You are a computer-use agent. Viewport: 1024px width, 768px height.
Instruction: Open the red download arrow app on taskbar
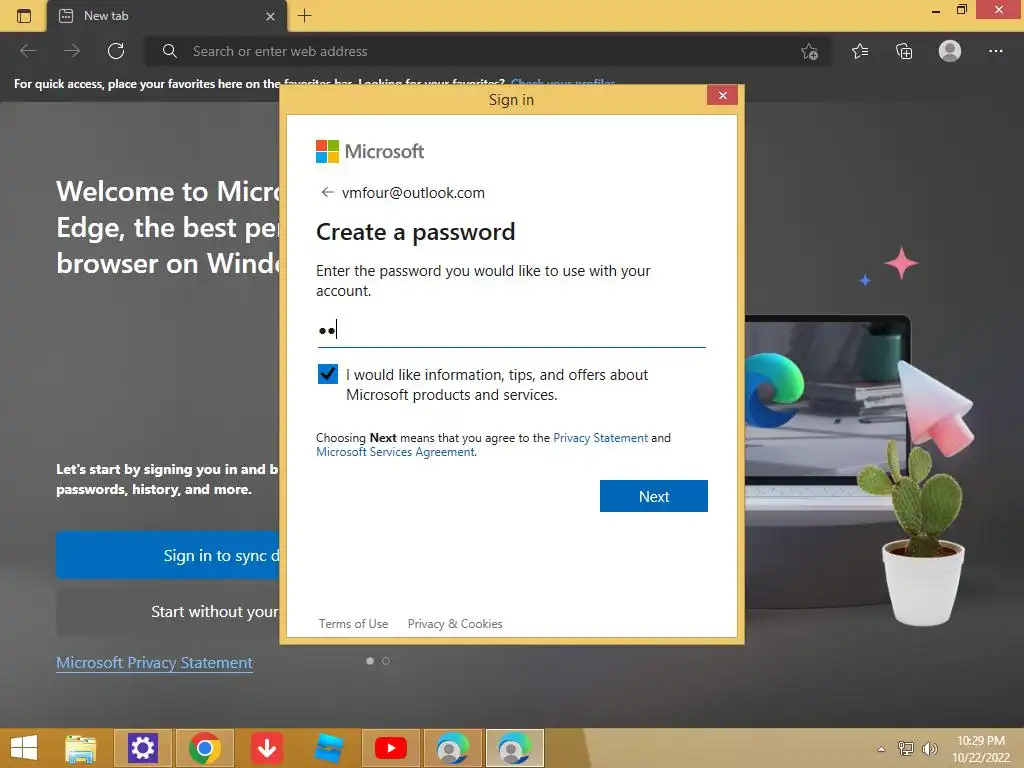pos(266,748)
